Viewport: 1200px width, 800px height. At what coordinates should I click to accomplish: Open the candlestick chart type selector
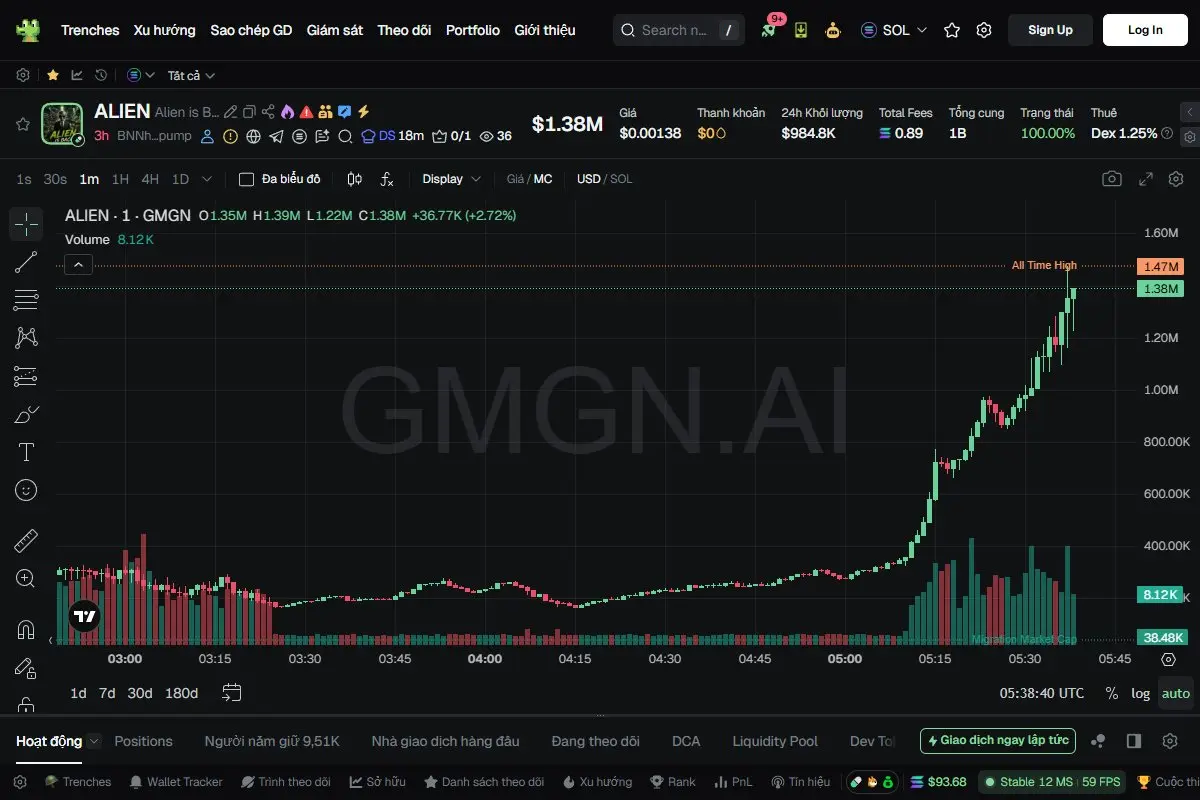click(354, 179)
